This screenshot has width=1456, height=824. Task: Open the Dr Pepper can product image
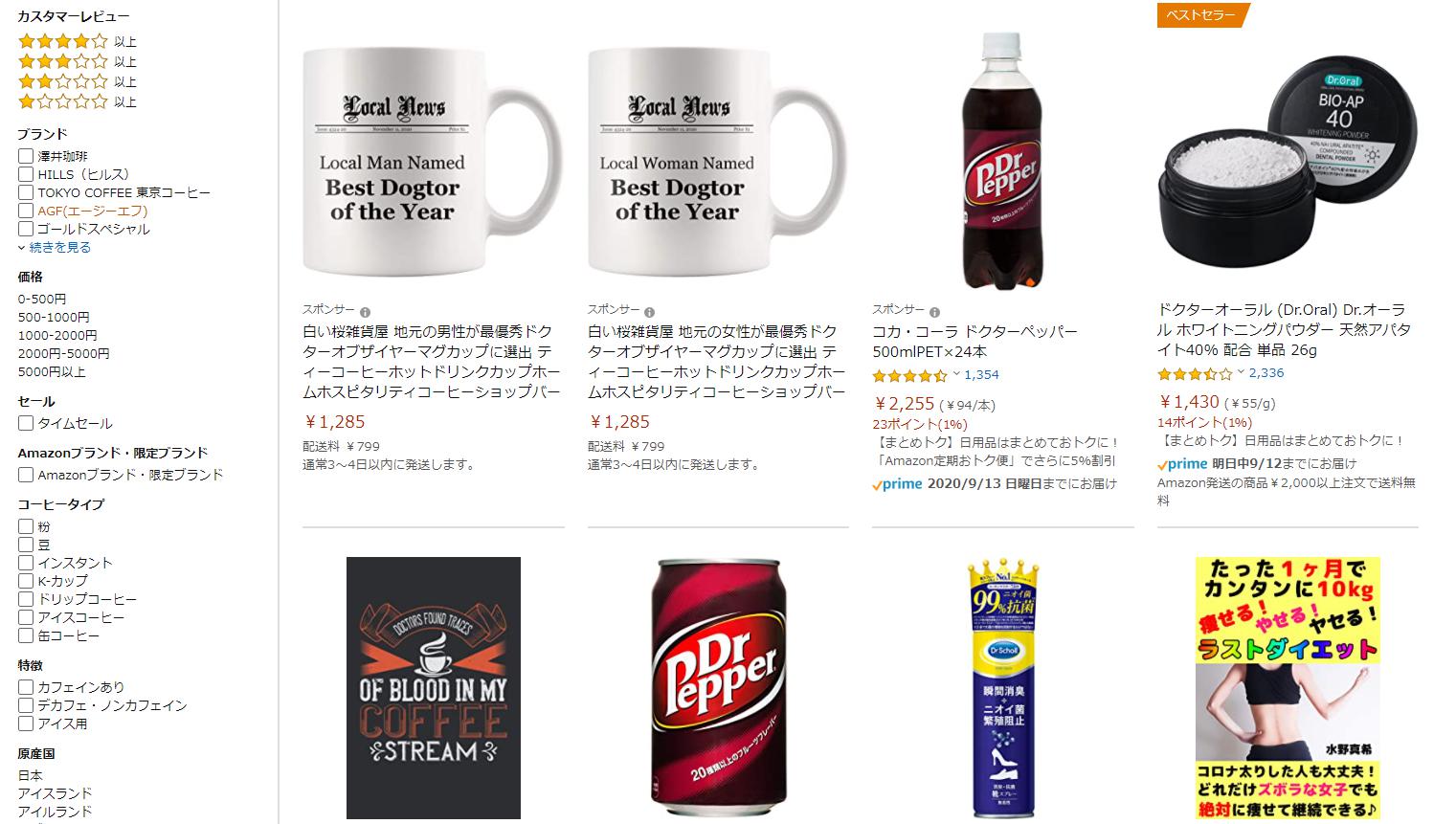718,687
